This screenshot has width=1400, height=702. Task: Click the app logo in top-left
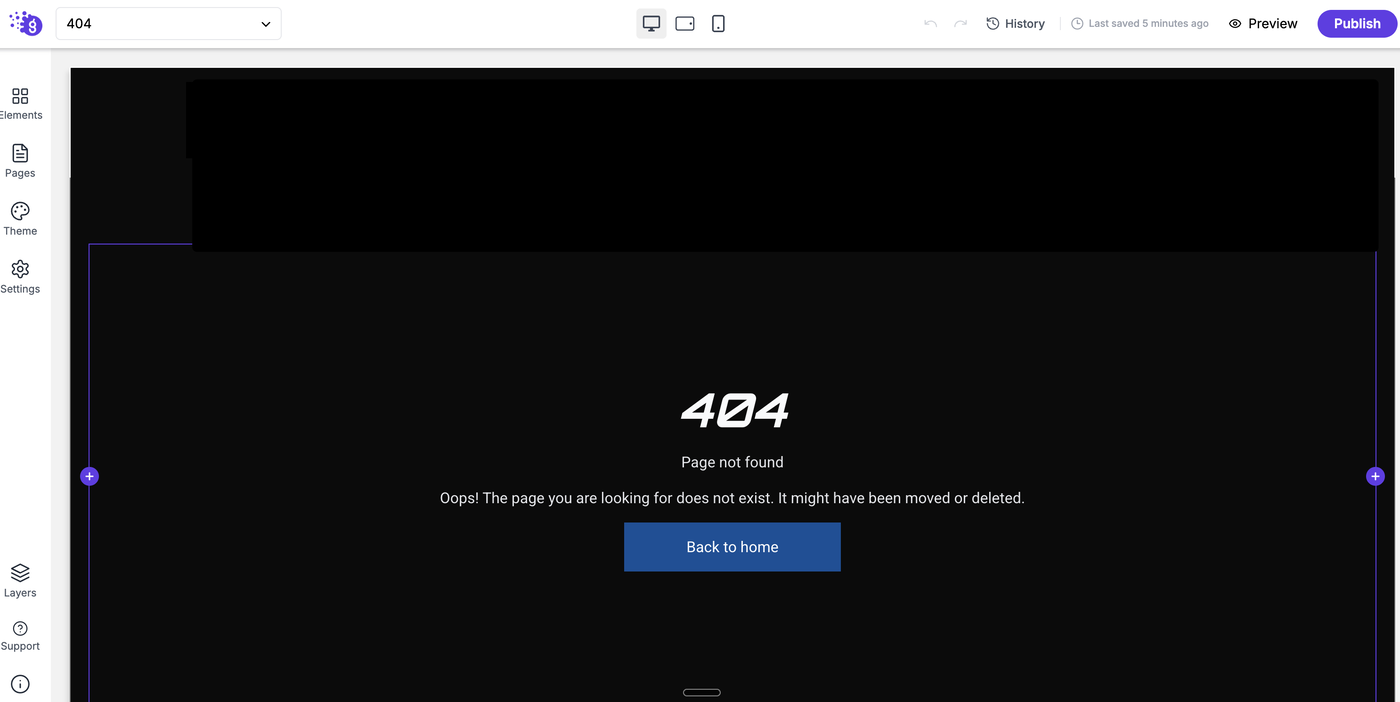pyautogui.click(x=26, y=23)
